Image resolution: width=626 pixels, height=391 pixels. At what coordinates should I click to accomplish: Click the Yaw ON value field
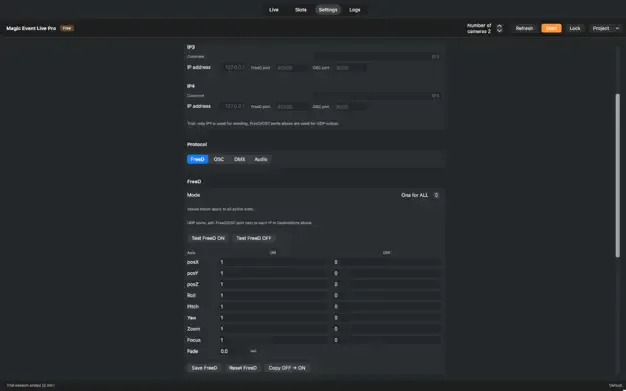point(273,318)
